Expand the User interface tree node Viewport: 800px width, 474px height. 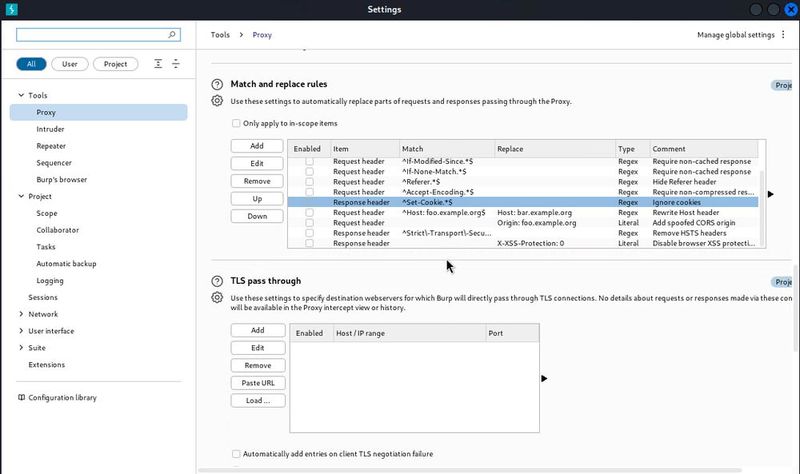tap(21, 331)
